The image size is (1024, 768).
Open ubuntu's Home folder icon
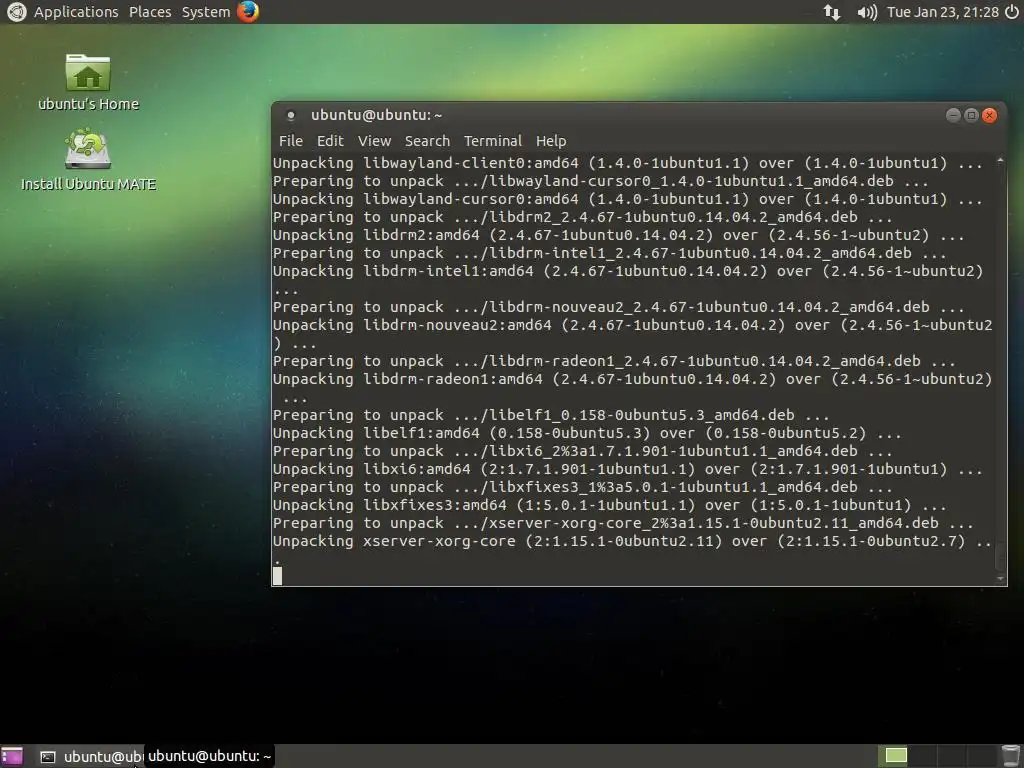88,82
